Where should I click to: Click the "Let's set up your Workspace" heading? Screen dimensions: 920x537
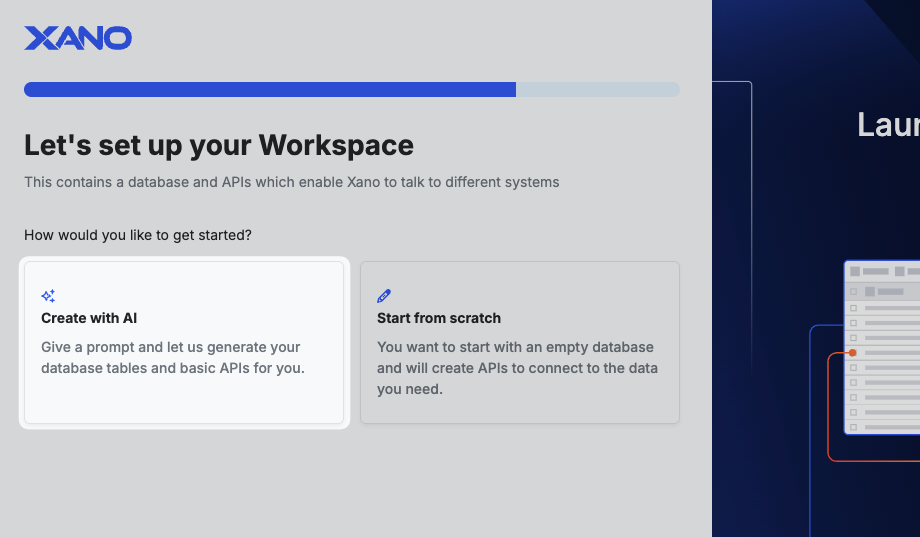219,146
